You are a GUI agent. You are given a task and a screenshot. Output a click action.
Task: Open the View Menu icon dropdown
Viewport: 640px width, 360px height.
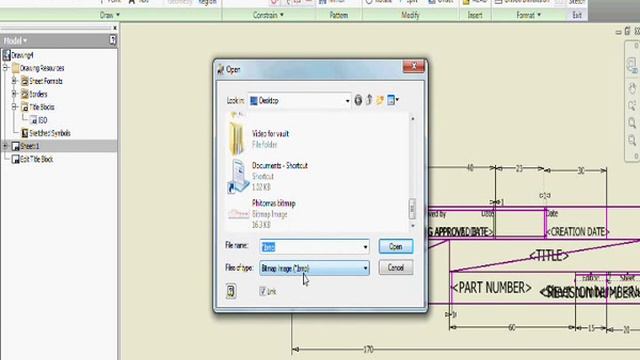(x=393, y=100)
